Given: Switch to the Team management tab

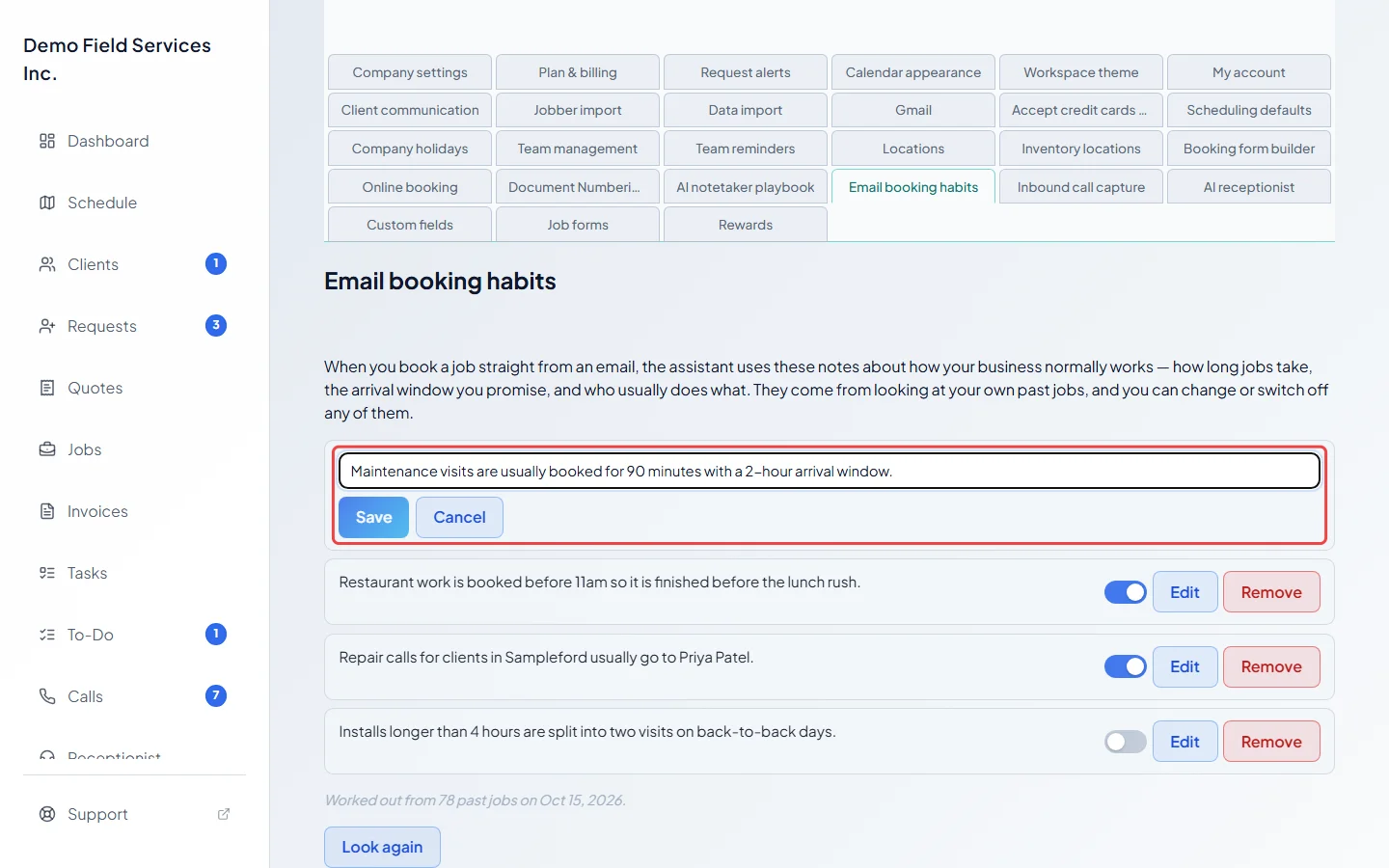Looking at the screenshot, I should coord(578,149).
